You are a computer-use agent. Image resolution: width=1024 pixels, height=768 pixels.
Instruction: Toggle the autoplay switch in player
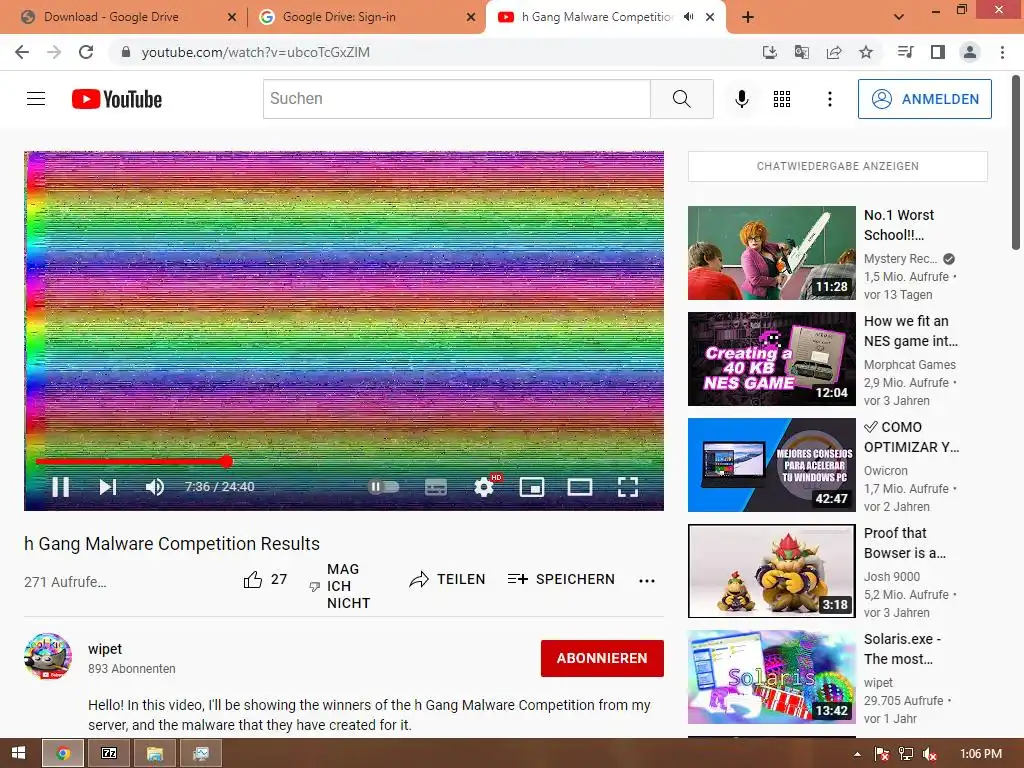(384, 487)
